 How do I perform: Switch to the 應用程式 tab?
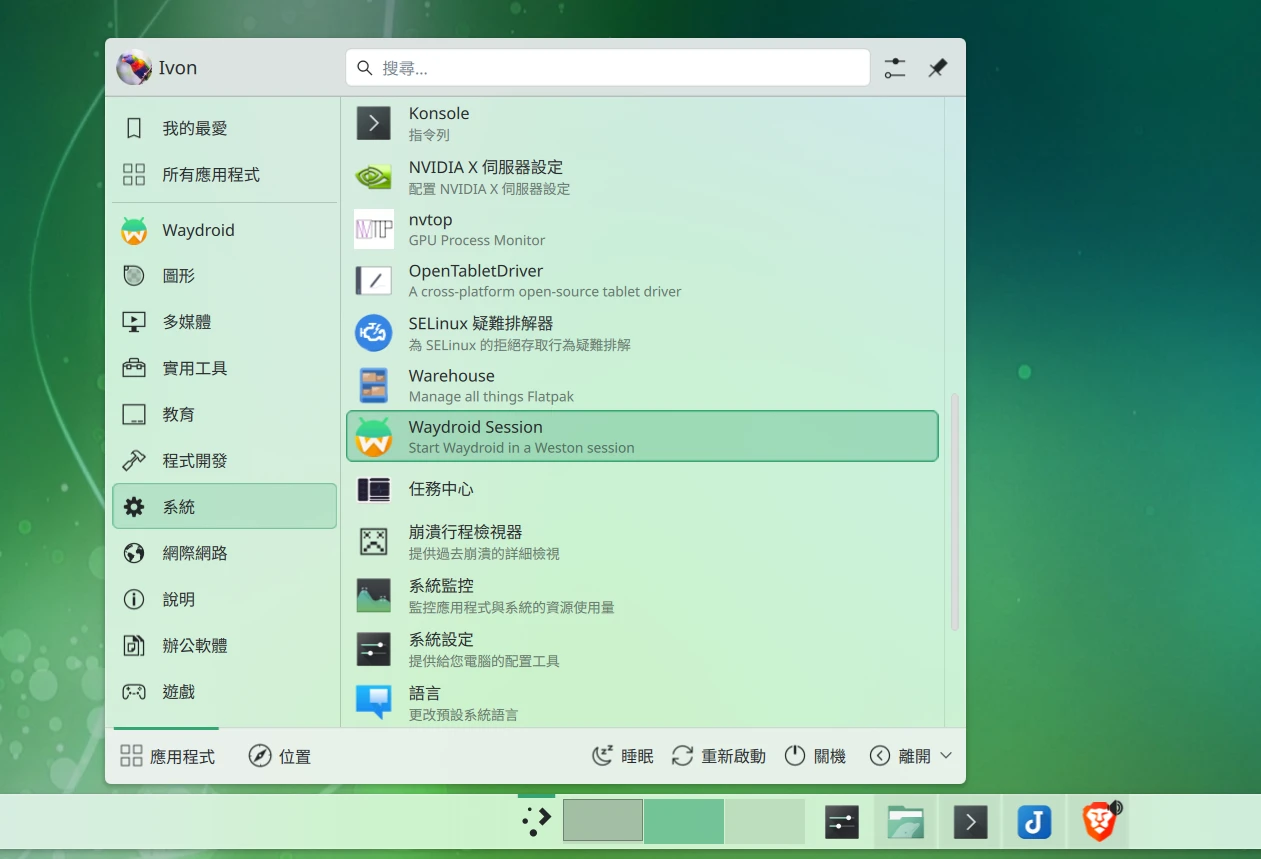167,756
